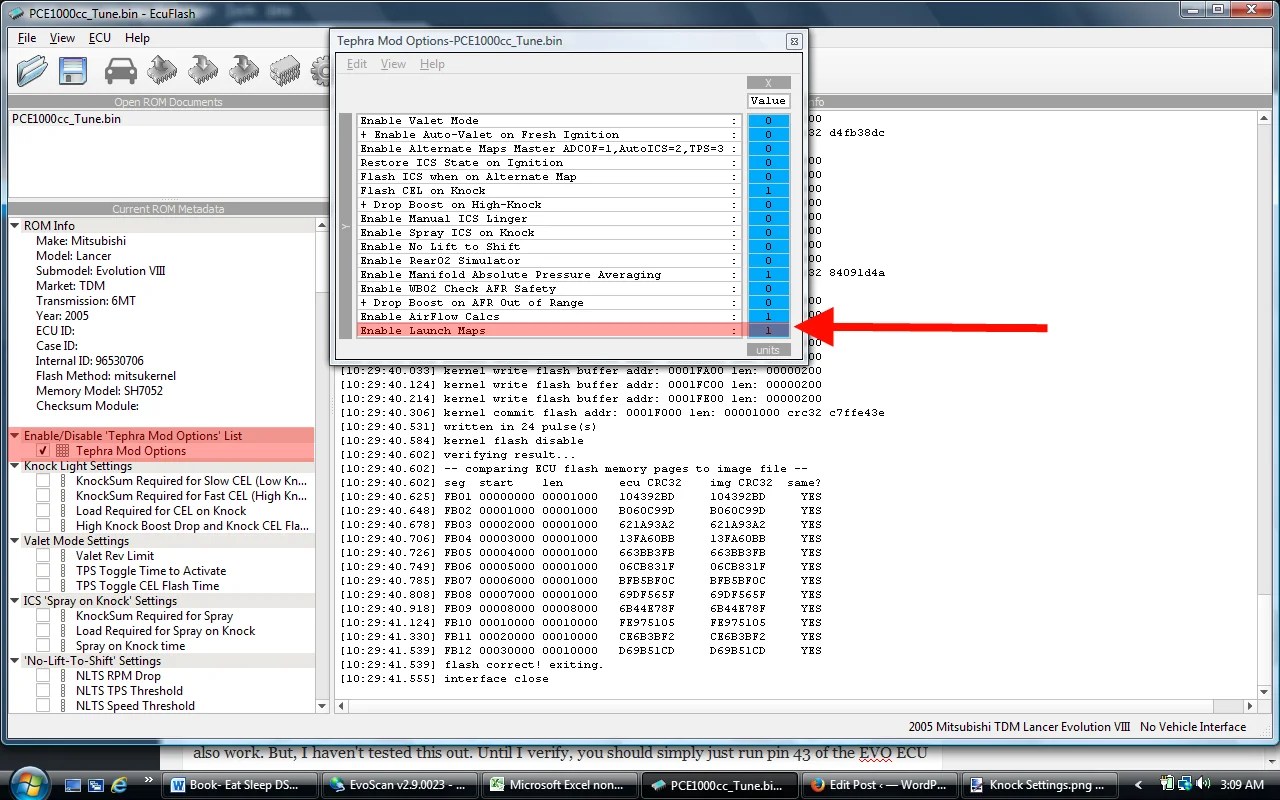Check Load Required for Spray on Knock
The width and height of the screenshot is (1280, 800).
43,631
